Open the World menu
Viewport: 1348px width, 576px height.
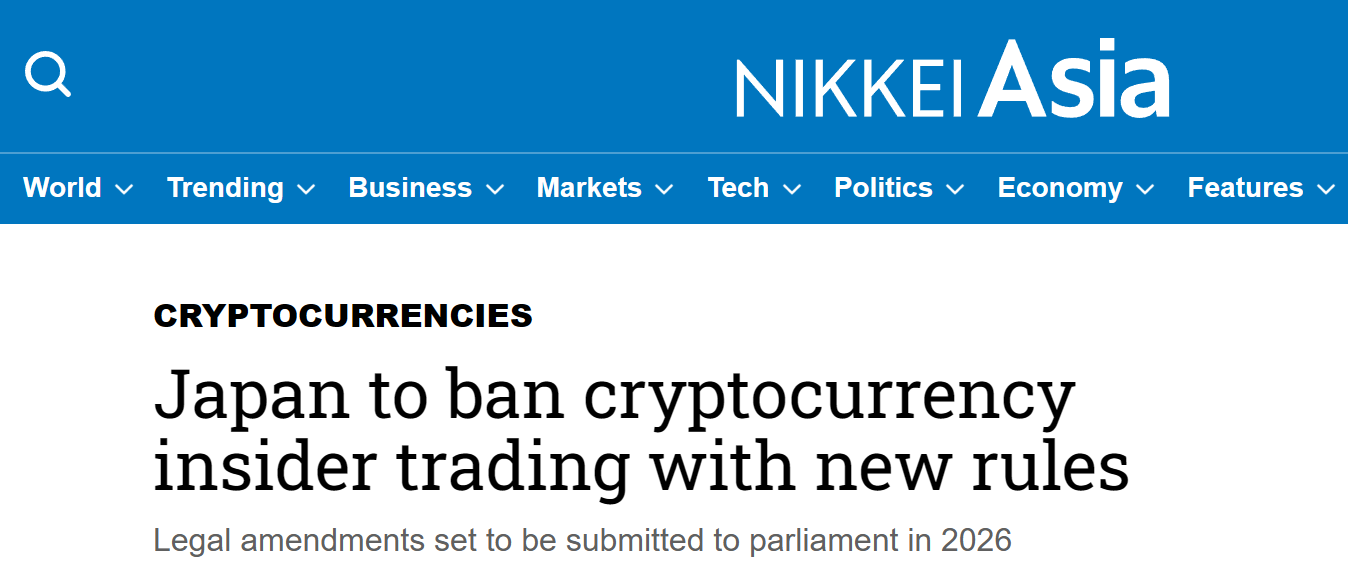tap(62, 188)
